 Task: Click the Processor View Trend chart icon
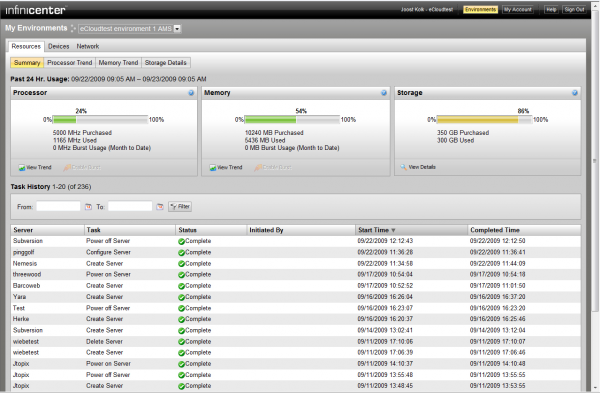click(22, 168)
